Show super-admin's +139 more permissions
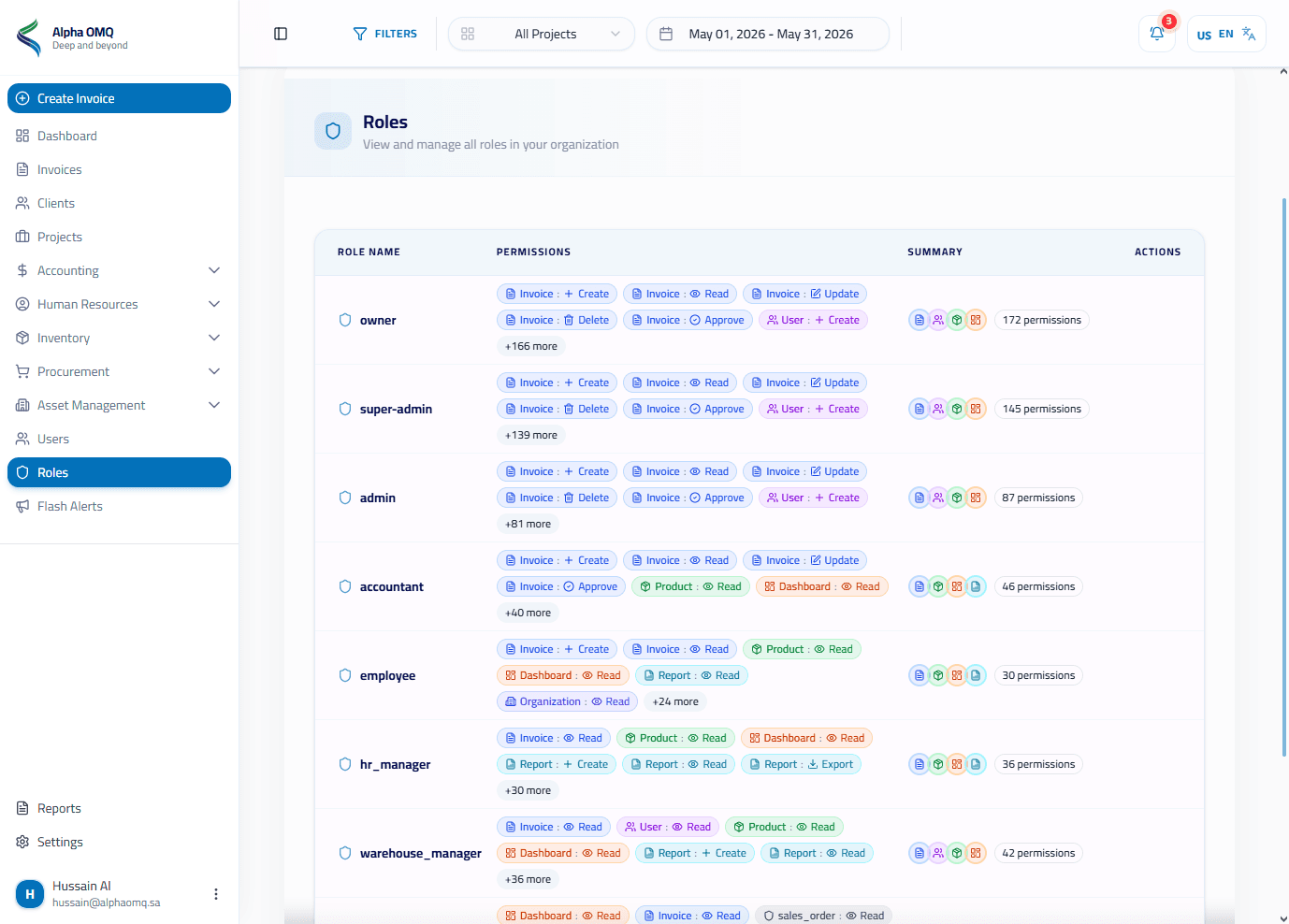Viewport: 1289px width, 924px height. [x=531, y=435]
